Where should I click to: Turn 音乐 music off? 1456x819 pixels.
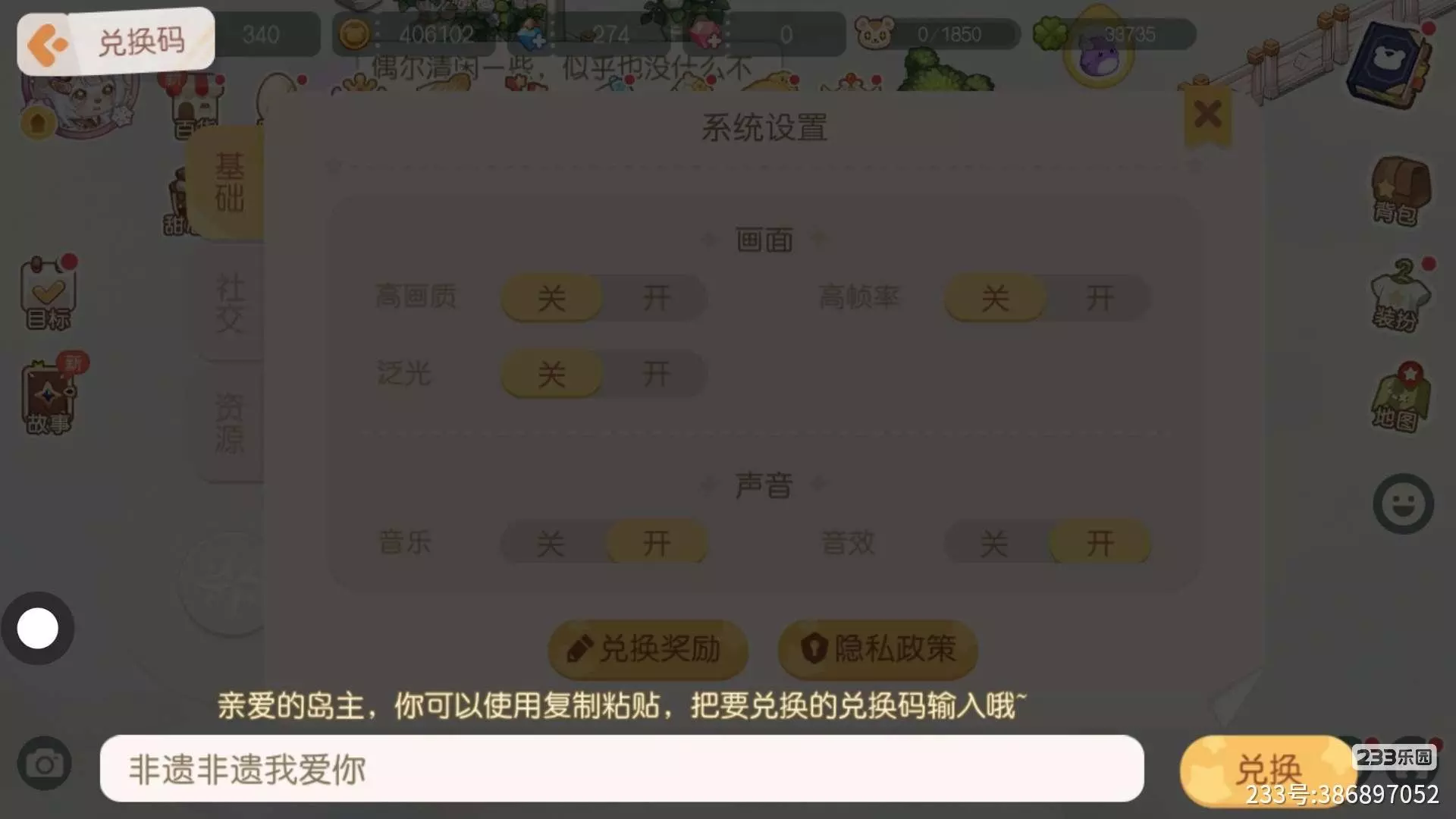tap(551, 543)
